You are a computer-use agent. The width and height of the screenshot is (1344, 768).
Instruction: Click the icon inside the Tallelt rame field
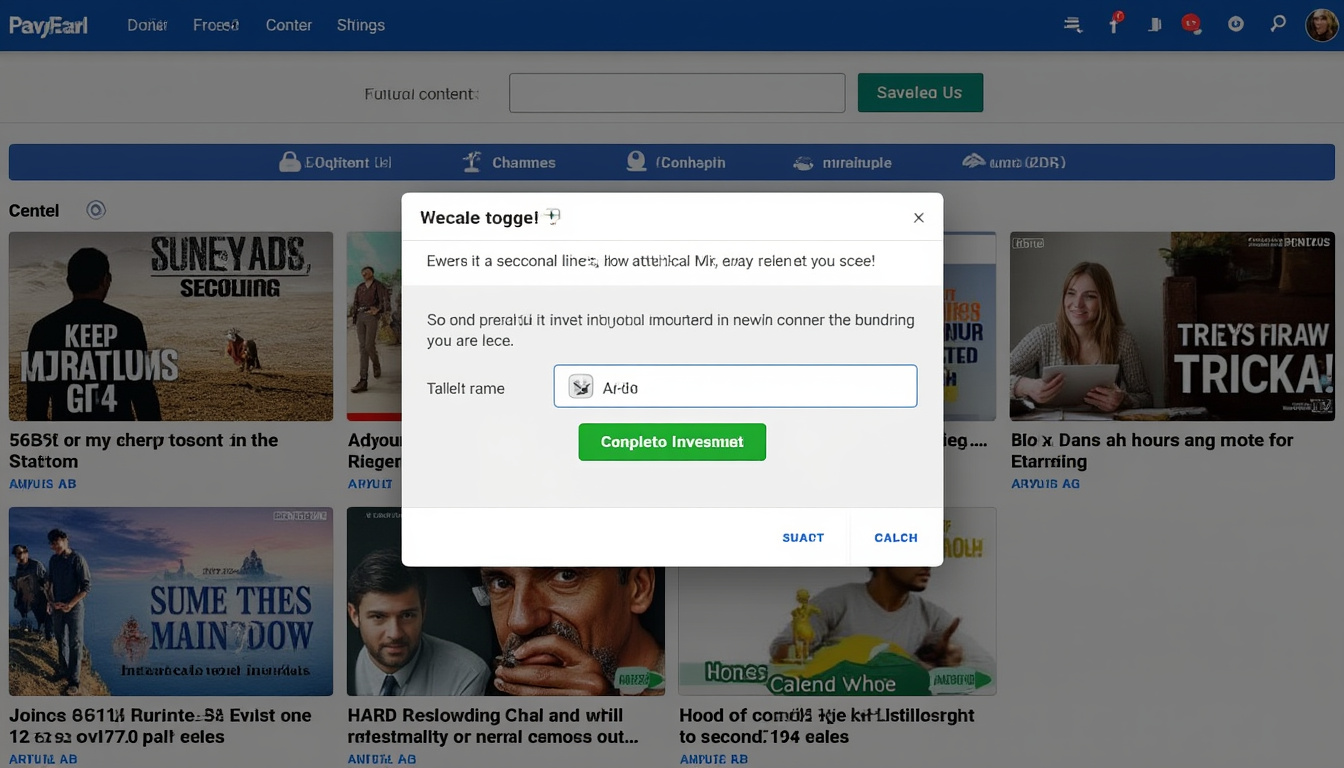581,387
